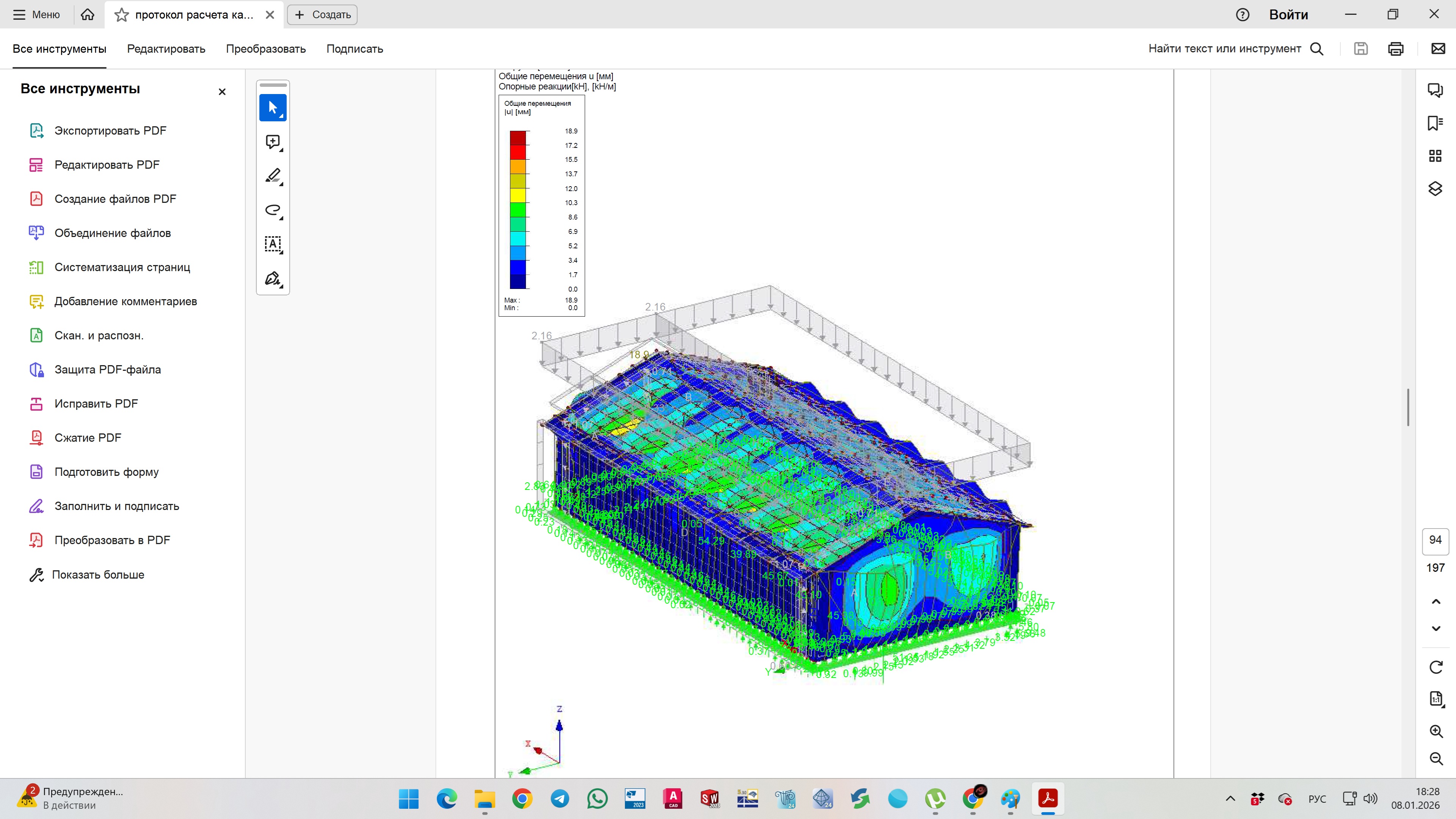Zoom in using magnifier plus icon
Image resolution: width=1456 pixels, height=819 pixels.
point(1436,731)
